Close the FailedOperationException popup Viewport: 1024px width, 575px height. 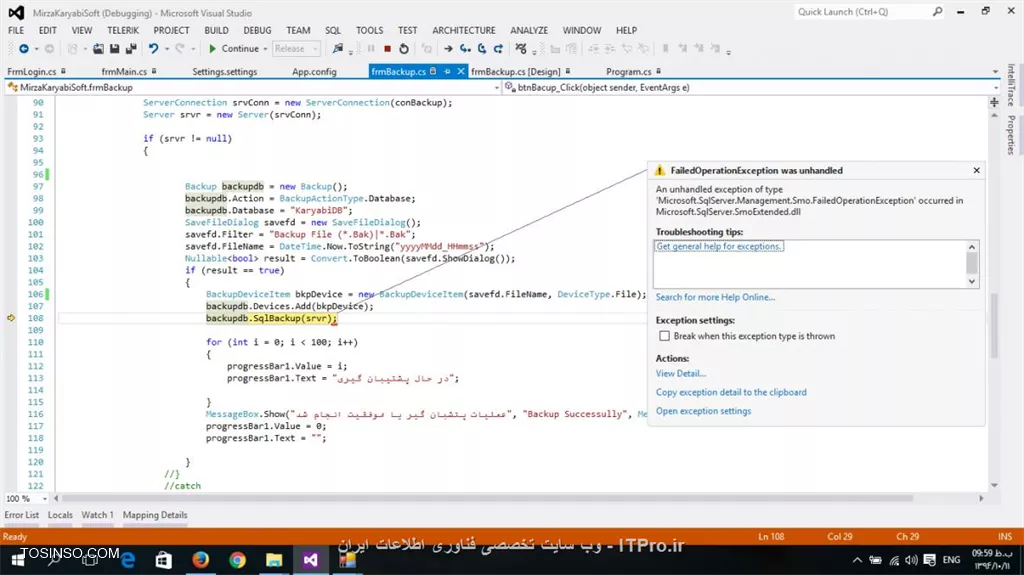click(976, 171)
